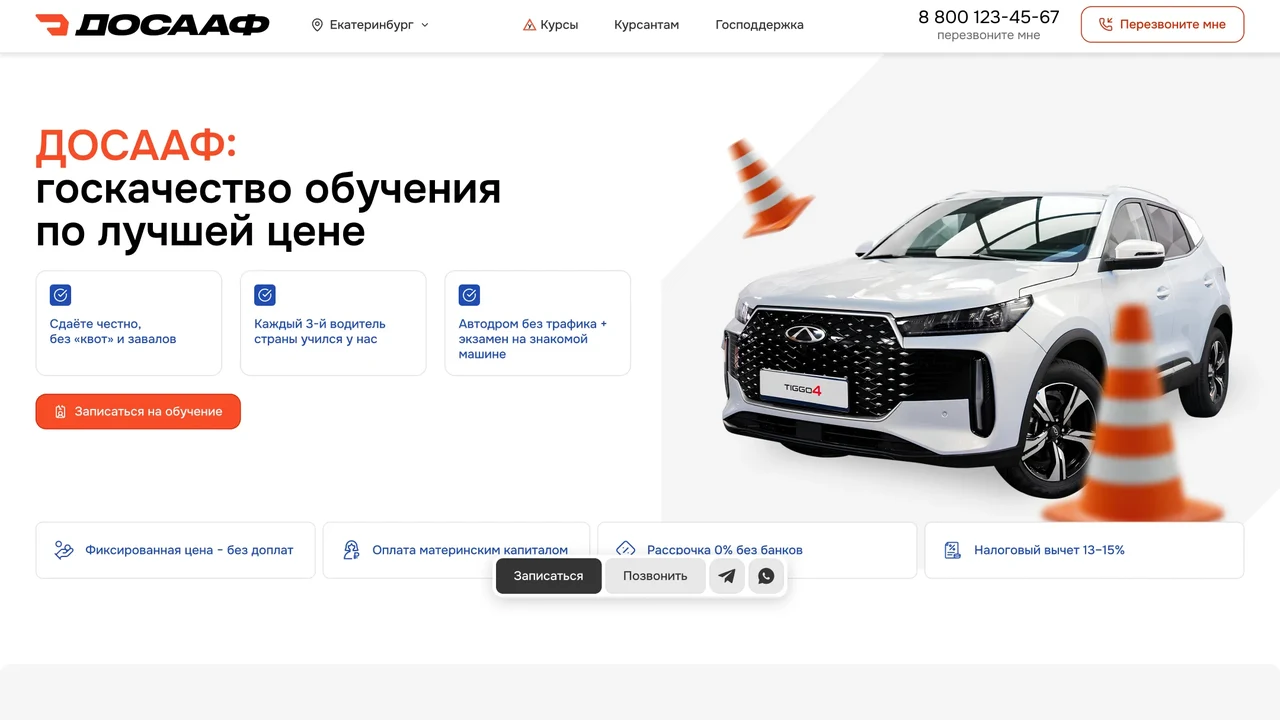Click checkmark icon on 'Автодром без трафика' card

pyautogui.click(x=469, y=295)
